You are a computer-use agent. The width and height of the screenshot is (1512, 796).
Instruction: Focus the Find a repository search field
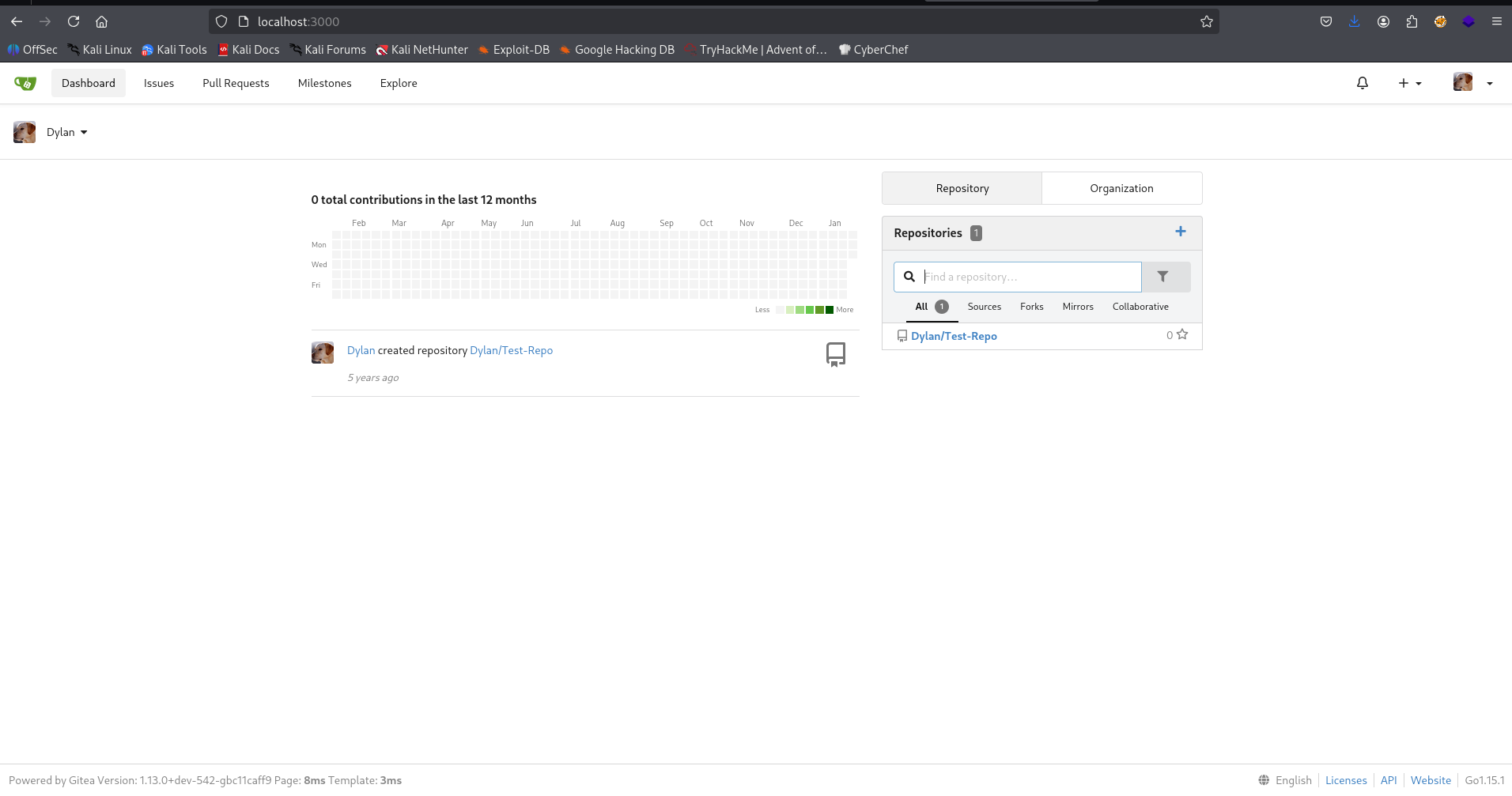pyautogui.click(x=1028, y=277)
